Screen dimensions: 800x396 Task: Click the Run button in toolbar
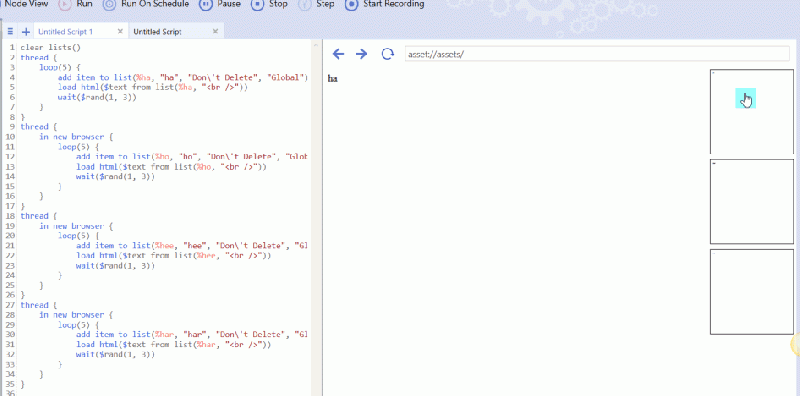click(x=75, y=4)
